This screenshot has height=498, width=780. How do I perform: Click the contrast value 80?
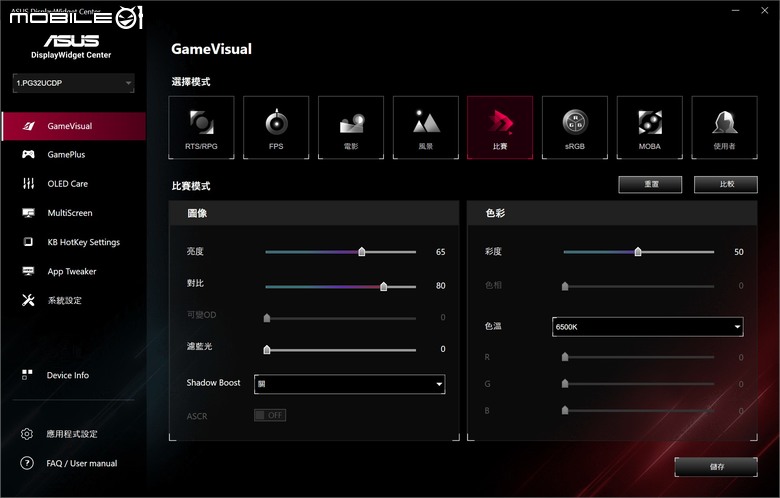[x=440, y=286]
